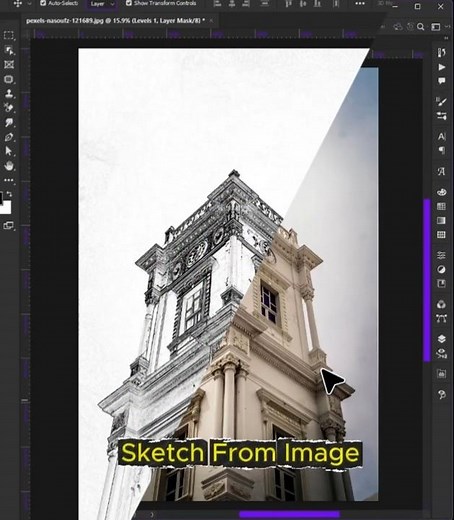The height and width of the screenshot is (520, 454).
Task: Click the purple horizontal scrollbar thumb
Action: [x=289, y=515]
